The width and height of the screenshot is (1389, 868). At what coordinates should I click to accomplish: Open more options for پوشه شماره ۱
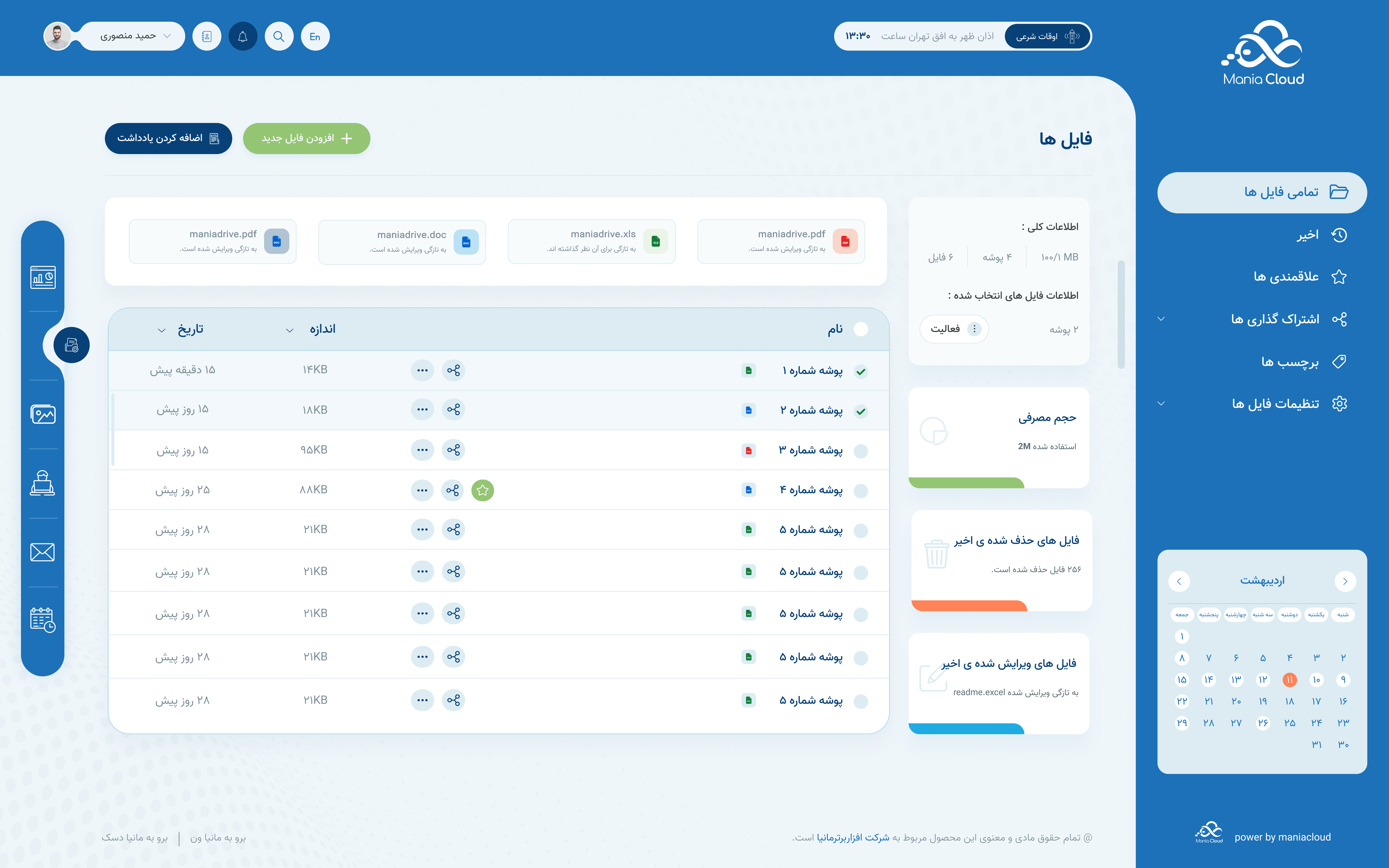422,370
